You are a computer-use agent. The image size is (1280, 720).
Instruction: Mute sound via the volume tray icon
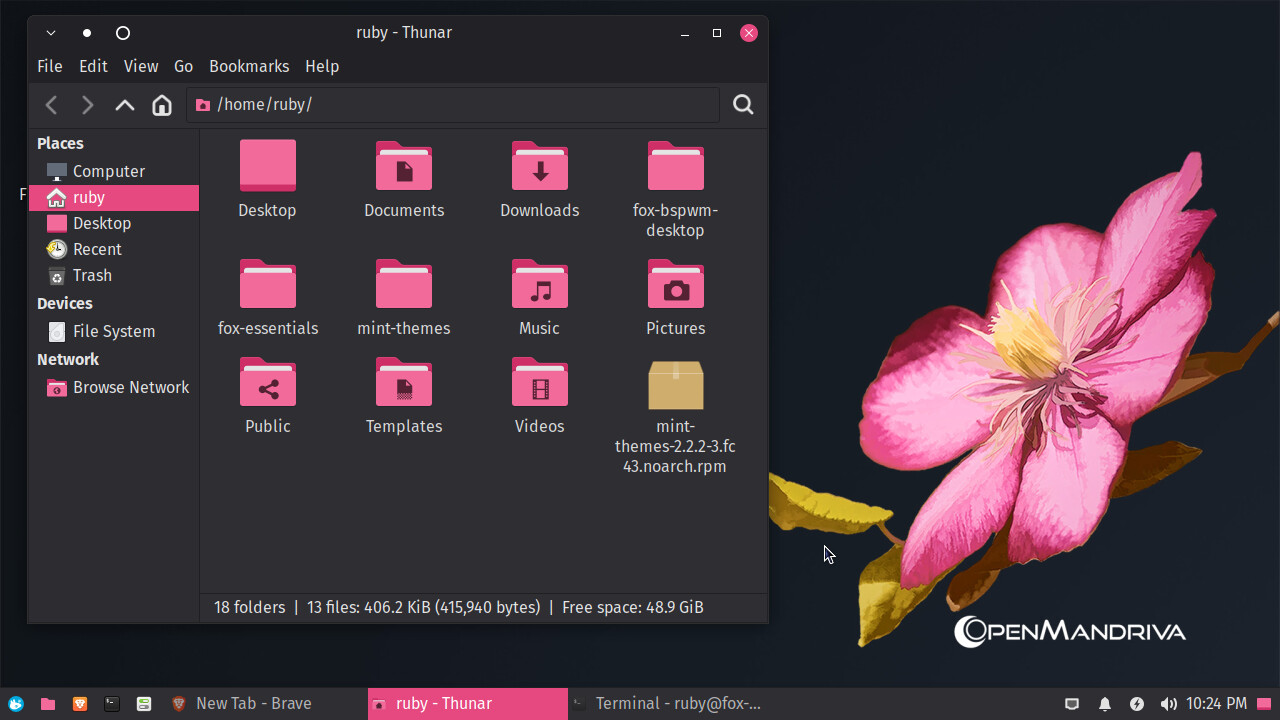1168,704
